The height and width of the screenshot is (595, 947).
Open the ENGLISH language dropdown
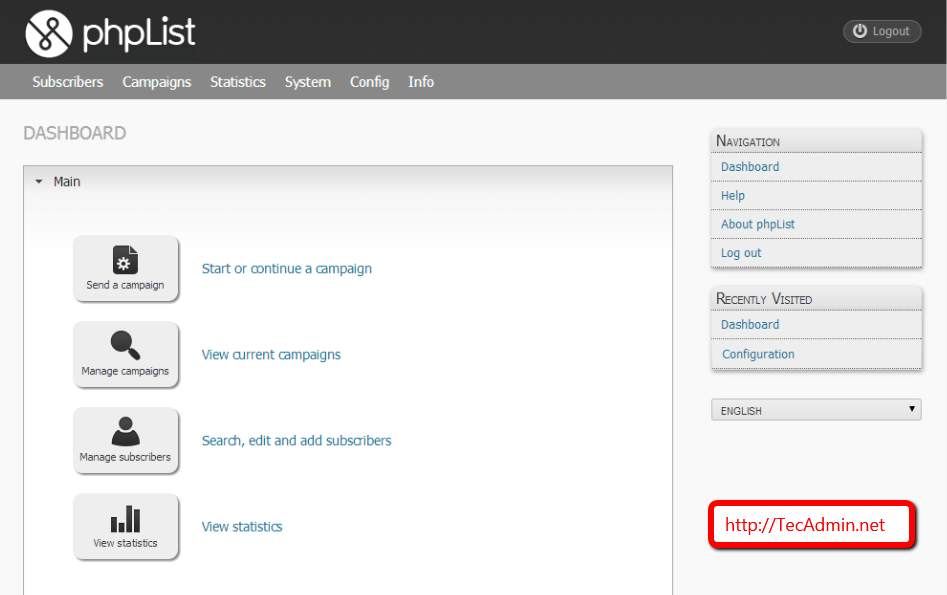click(x=816, y=410)
